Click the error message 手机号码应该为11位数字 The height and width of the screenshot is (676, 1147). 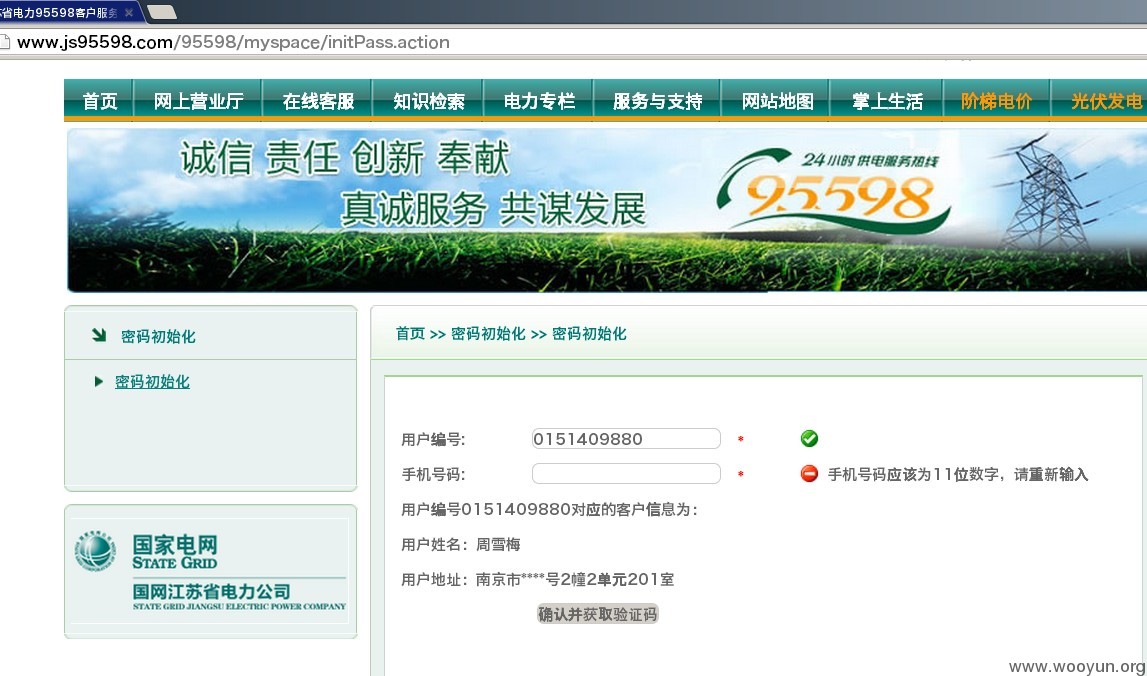958,474
